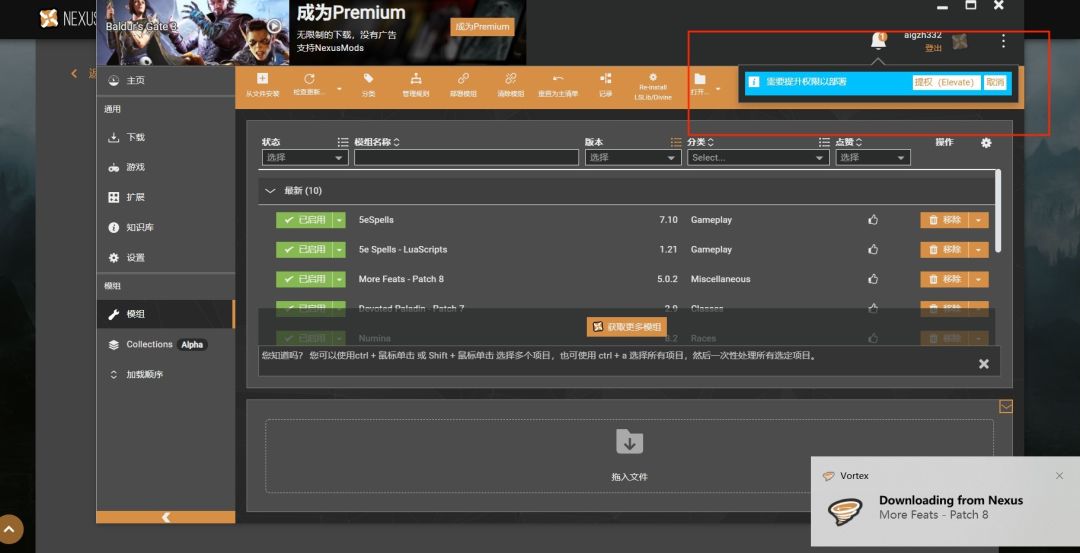Image resolution: width=1080 pixels, height=553 pixels.
Task: Toggle 已启用 for 5e Spells - LuaScripts
Action: pyautogui.click(x=304, y=249)
